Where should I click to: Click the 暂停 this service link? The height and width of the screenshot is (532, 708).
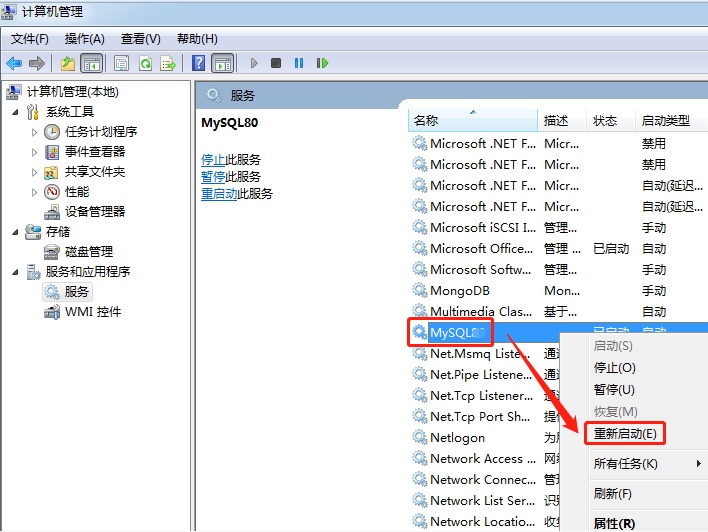pyautogui.click(x=213, y=177)
